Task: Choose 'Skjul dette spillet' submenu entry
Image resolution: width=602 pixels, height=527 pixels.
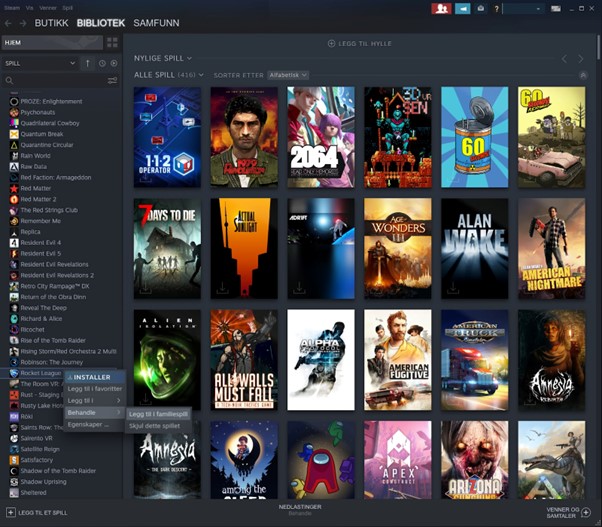Action: [x=158, y=426]
